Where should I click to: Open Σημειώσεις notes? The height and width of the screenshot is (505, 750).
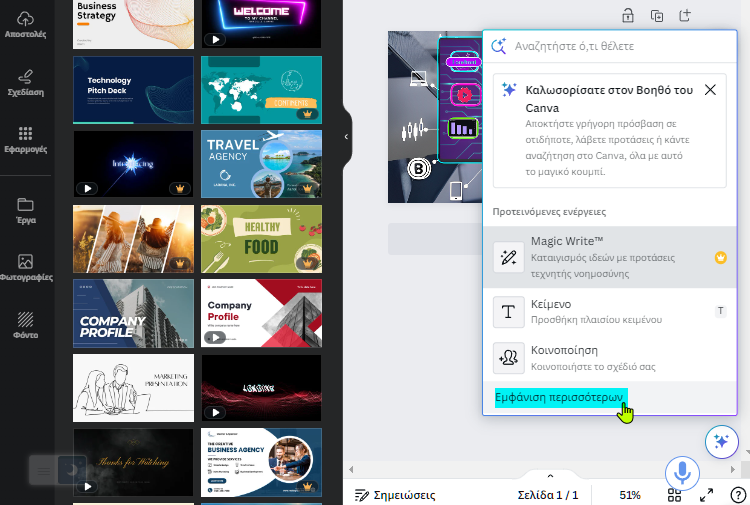click(395, 495)
